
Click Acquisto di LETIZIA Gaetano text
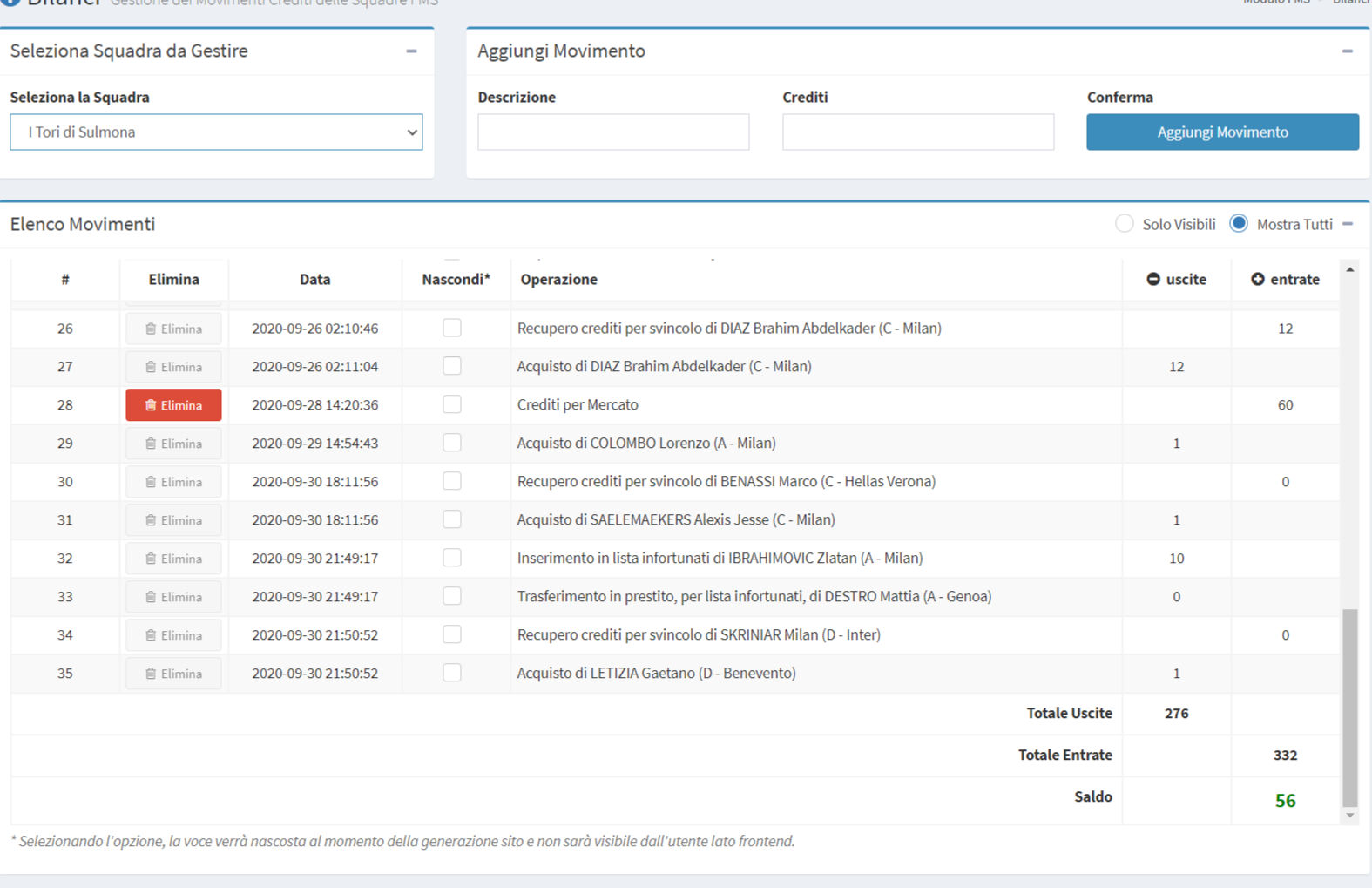(x=656, y=674)
